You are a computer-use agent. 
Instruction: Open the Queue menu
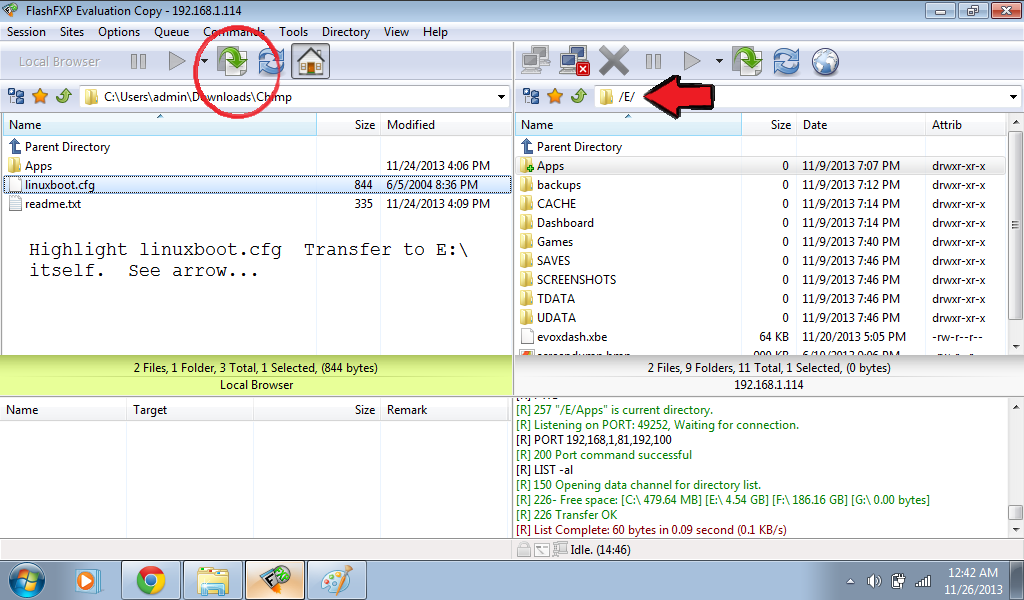pyautogui.click(x=172, y=32)
